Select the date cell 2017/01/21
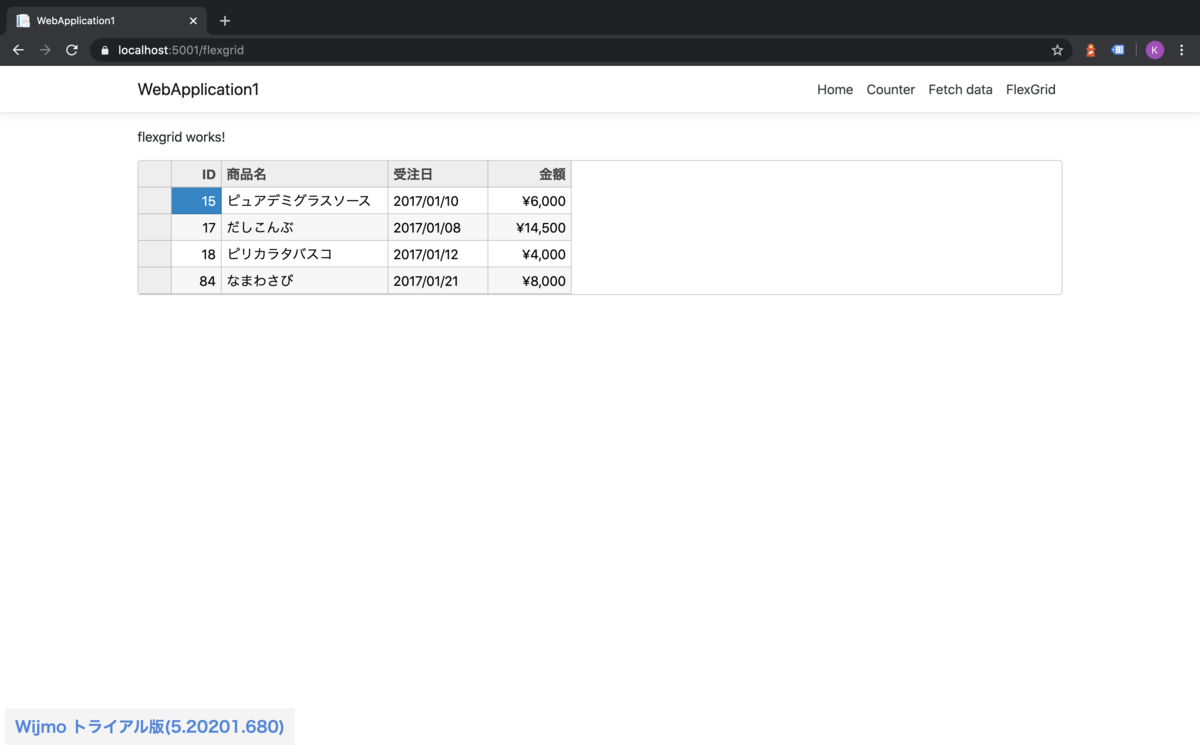 point(438,281)
